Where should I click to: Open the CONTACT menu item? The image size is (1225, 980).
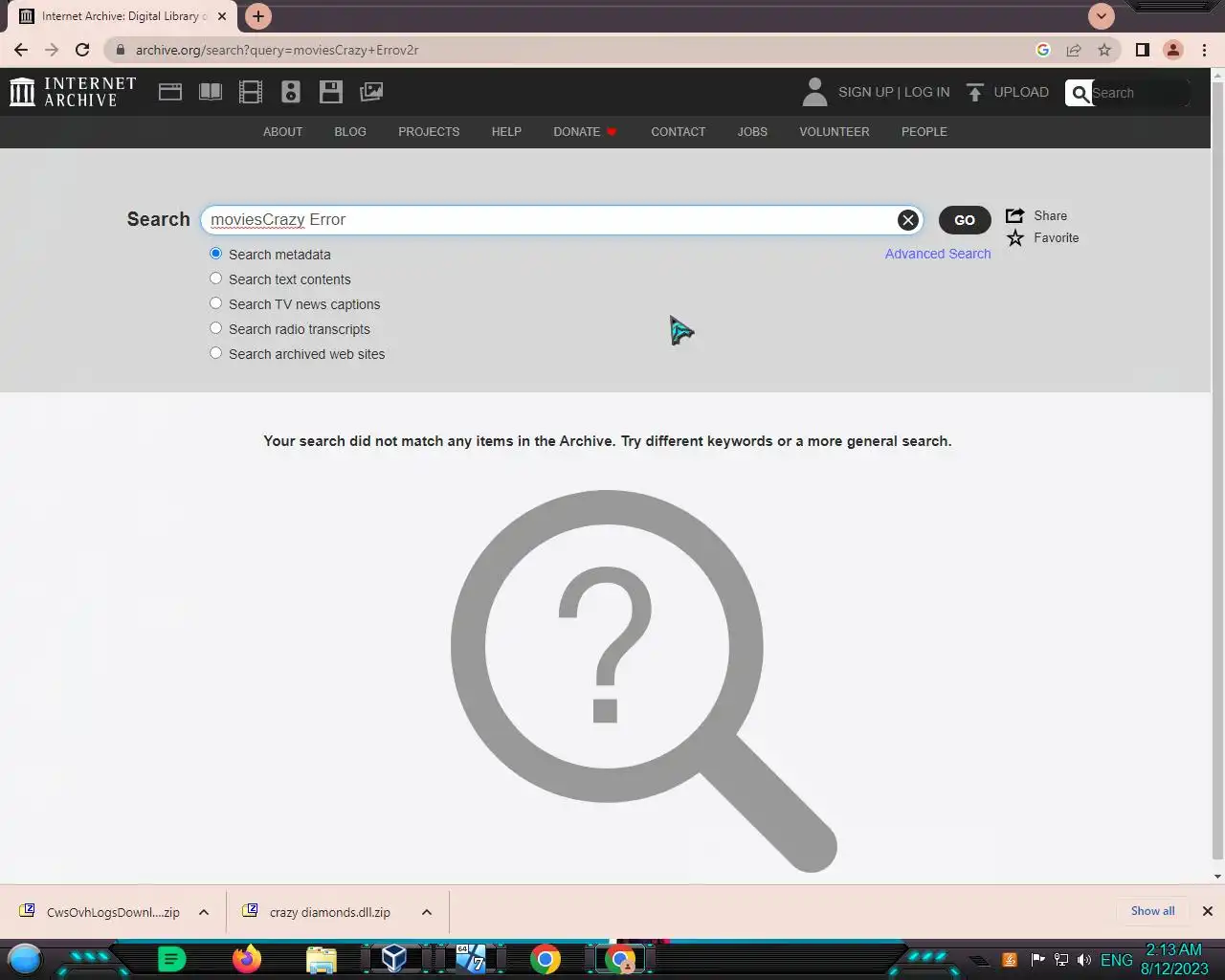click(678, 132)
